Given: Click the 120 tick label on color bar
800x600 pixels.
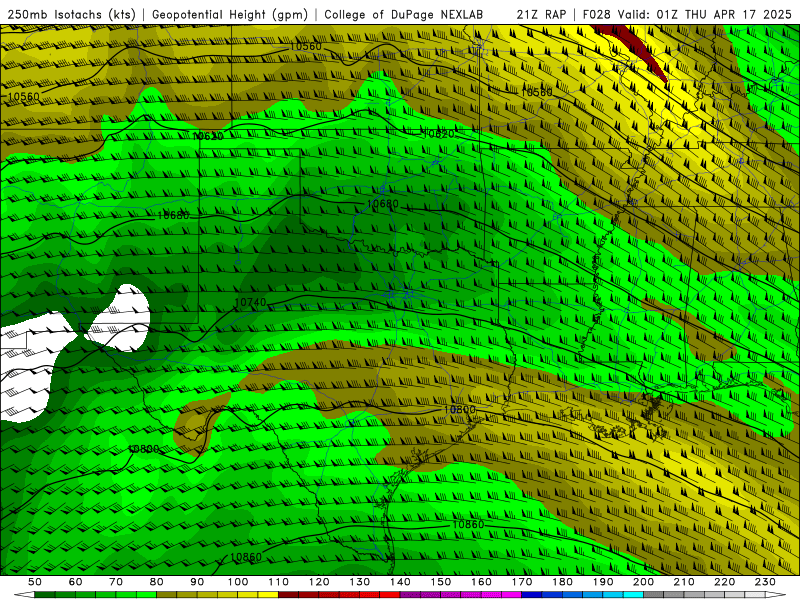Looking at the screenshot, I should click(319, 582).
